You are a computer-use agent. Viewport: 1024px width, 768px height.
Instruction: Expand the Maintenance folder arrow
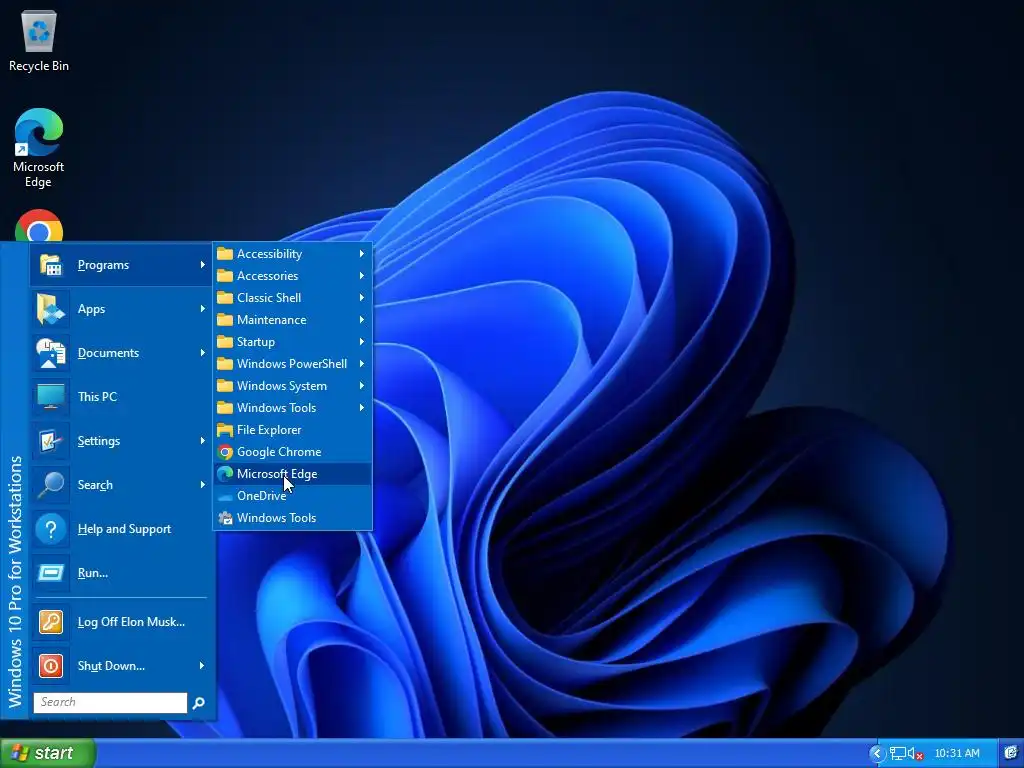(x=362, y=320)
